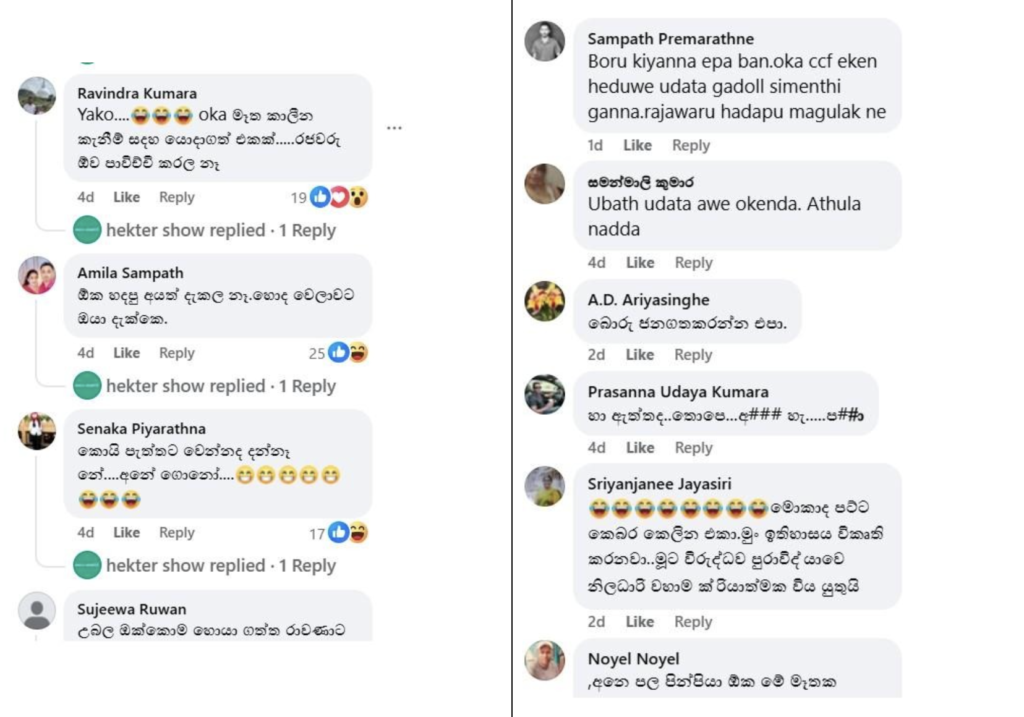Show hekter's reply under Senaka's comment
The image size is (1024, 717).
220,566
